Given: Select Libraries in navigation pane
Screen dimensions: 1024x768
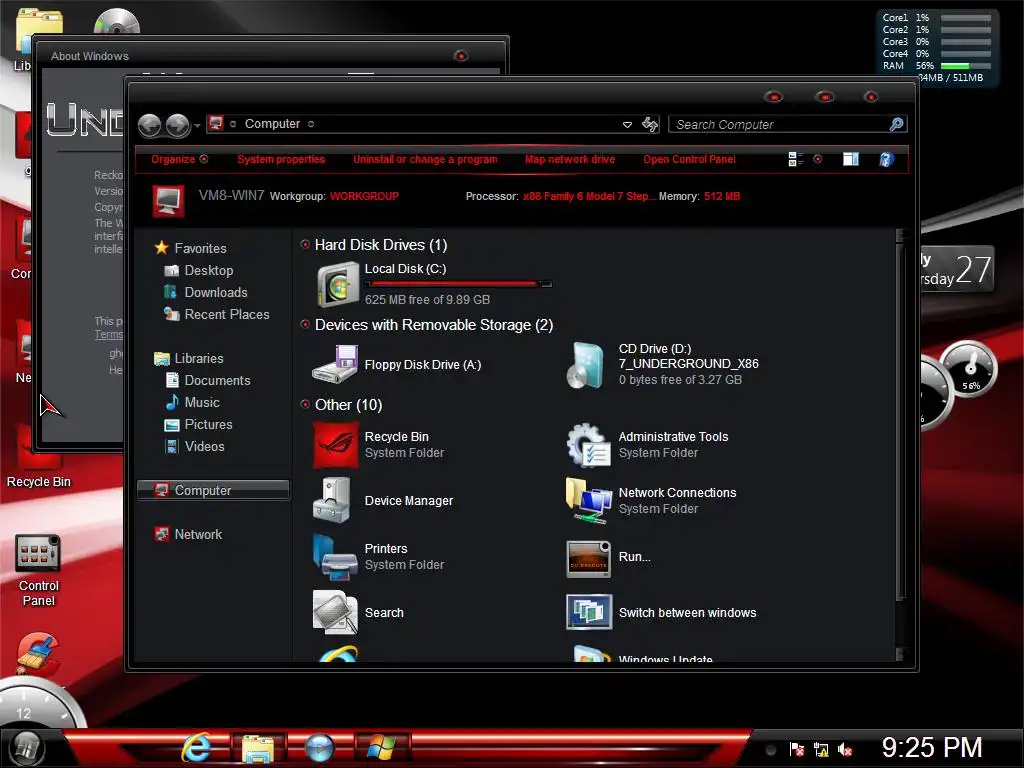Looking at the screenshot, I should pyautogui.click(x=189, y=359).
